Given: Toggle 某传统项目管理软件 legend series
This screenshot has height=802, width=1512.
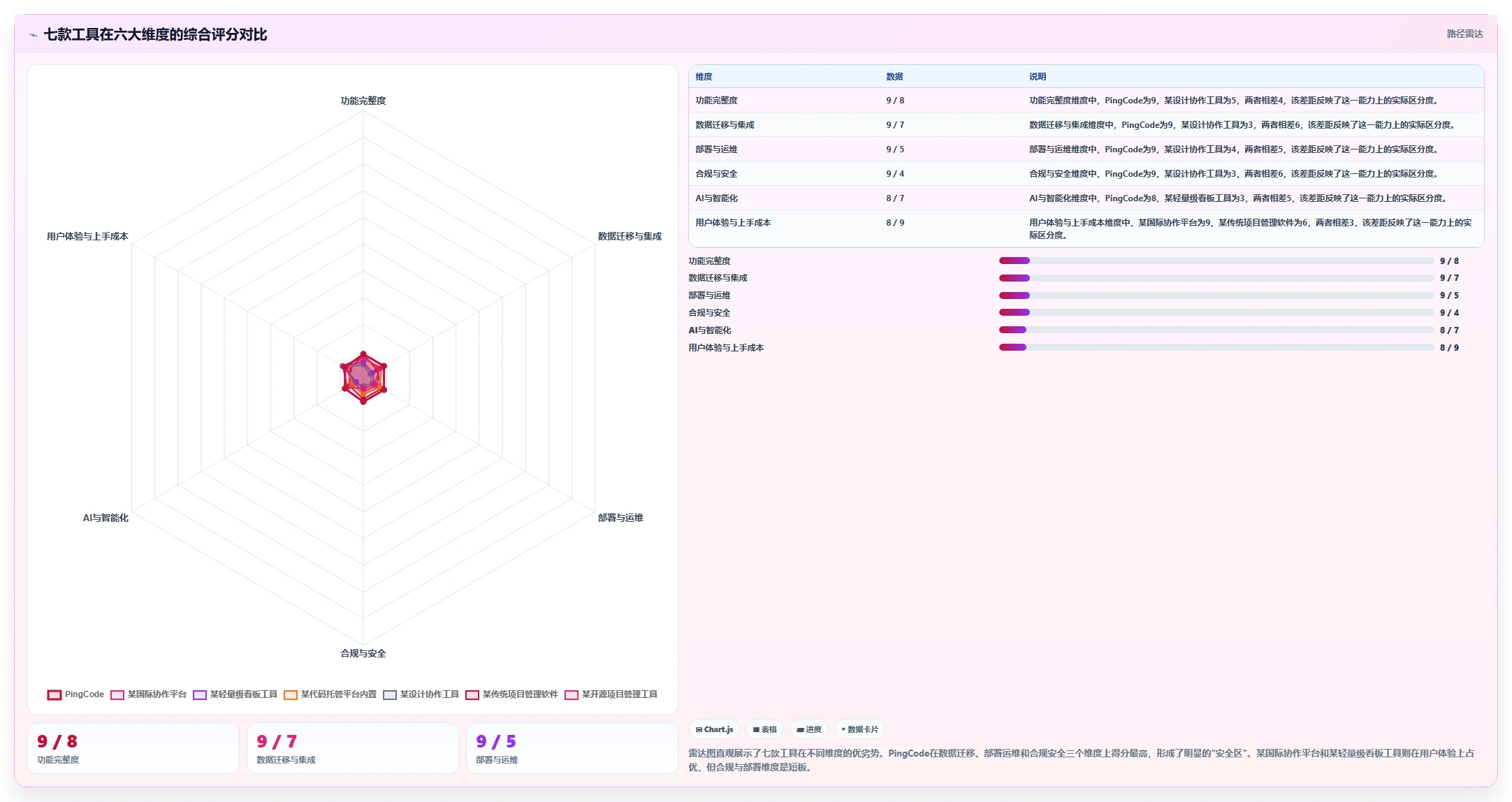Looking at the screenshot, I should point(512,694).
